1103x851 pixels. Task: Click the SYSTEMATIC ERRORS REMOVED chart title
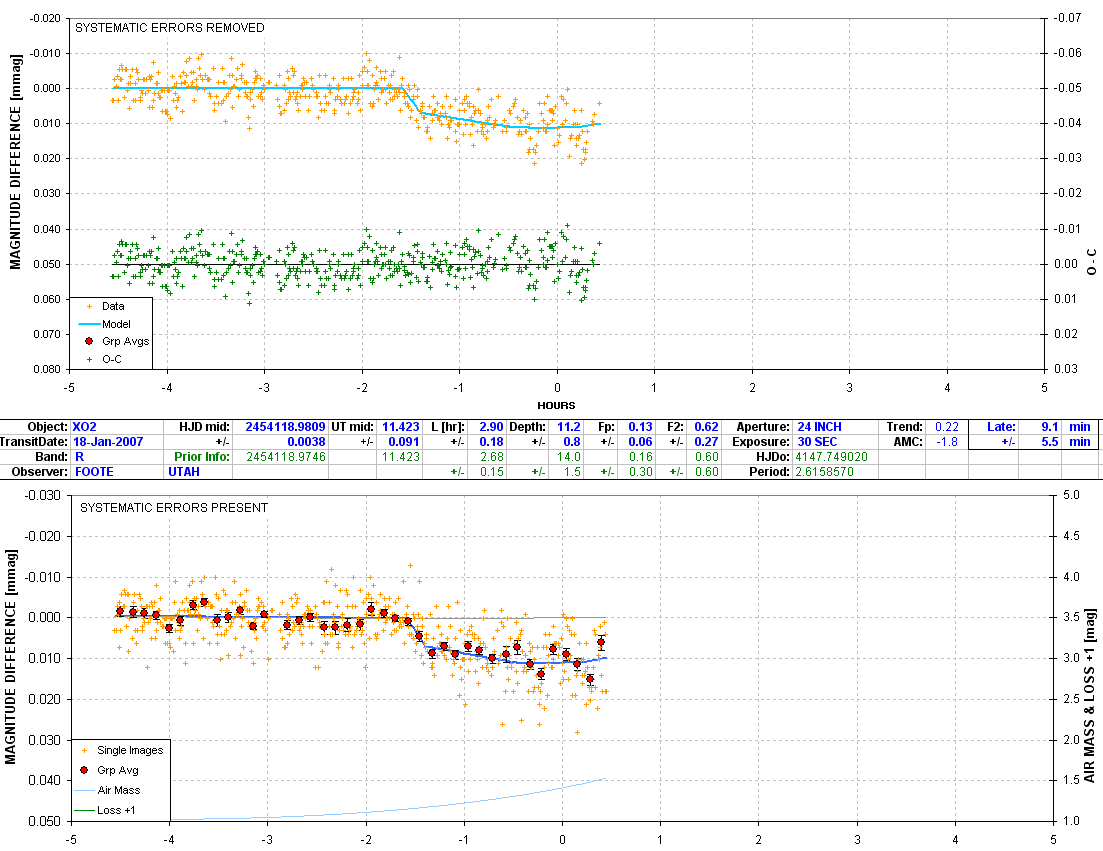170,28
